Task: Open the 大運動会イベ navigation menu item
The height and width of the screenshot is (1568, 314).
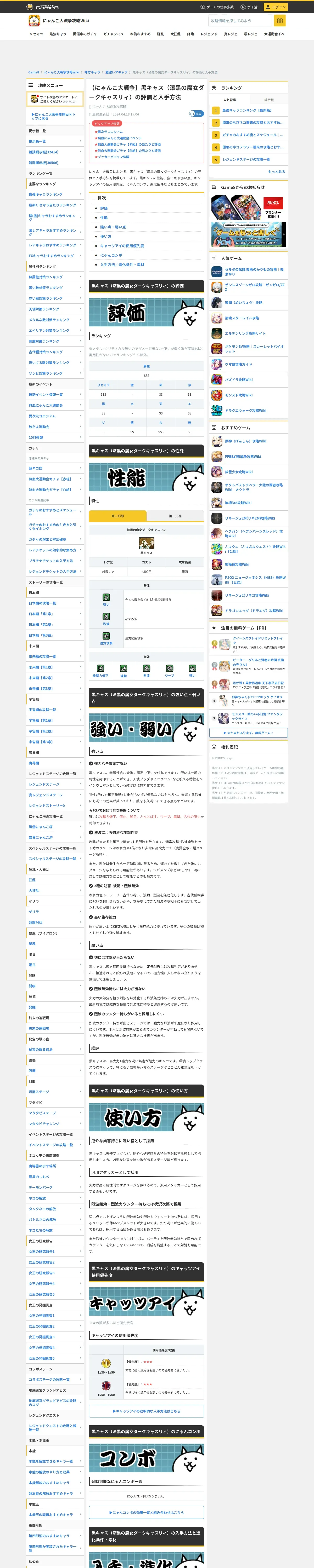Action: point(274,34)
